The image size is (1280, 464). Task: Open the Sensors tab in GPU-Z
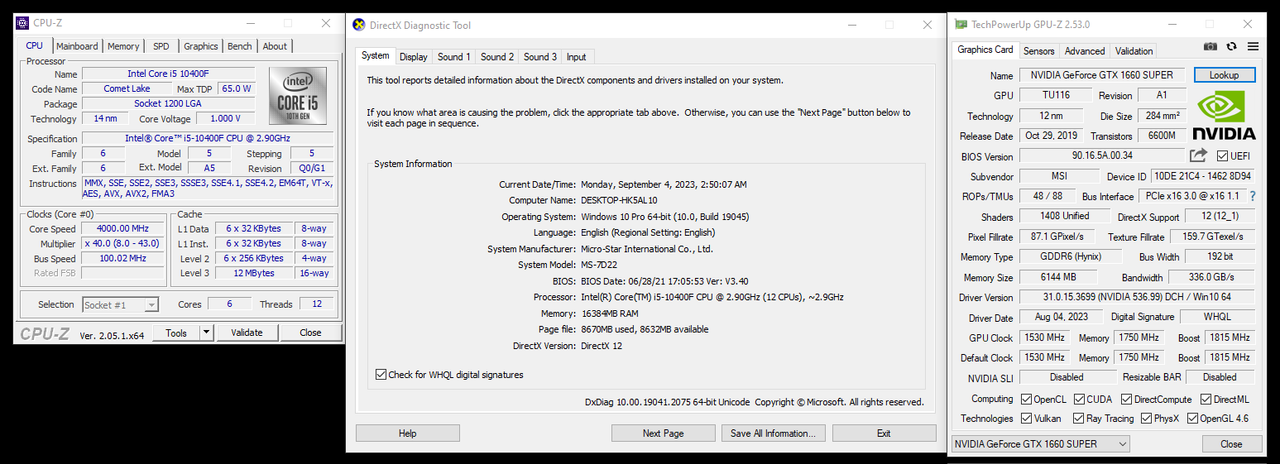point(1038,51)
